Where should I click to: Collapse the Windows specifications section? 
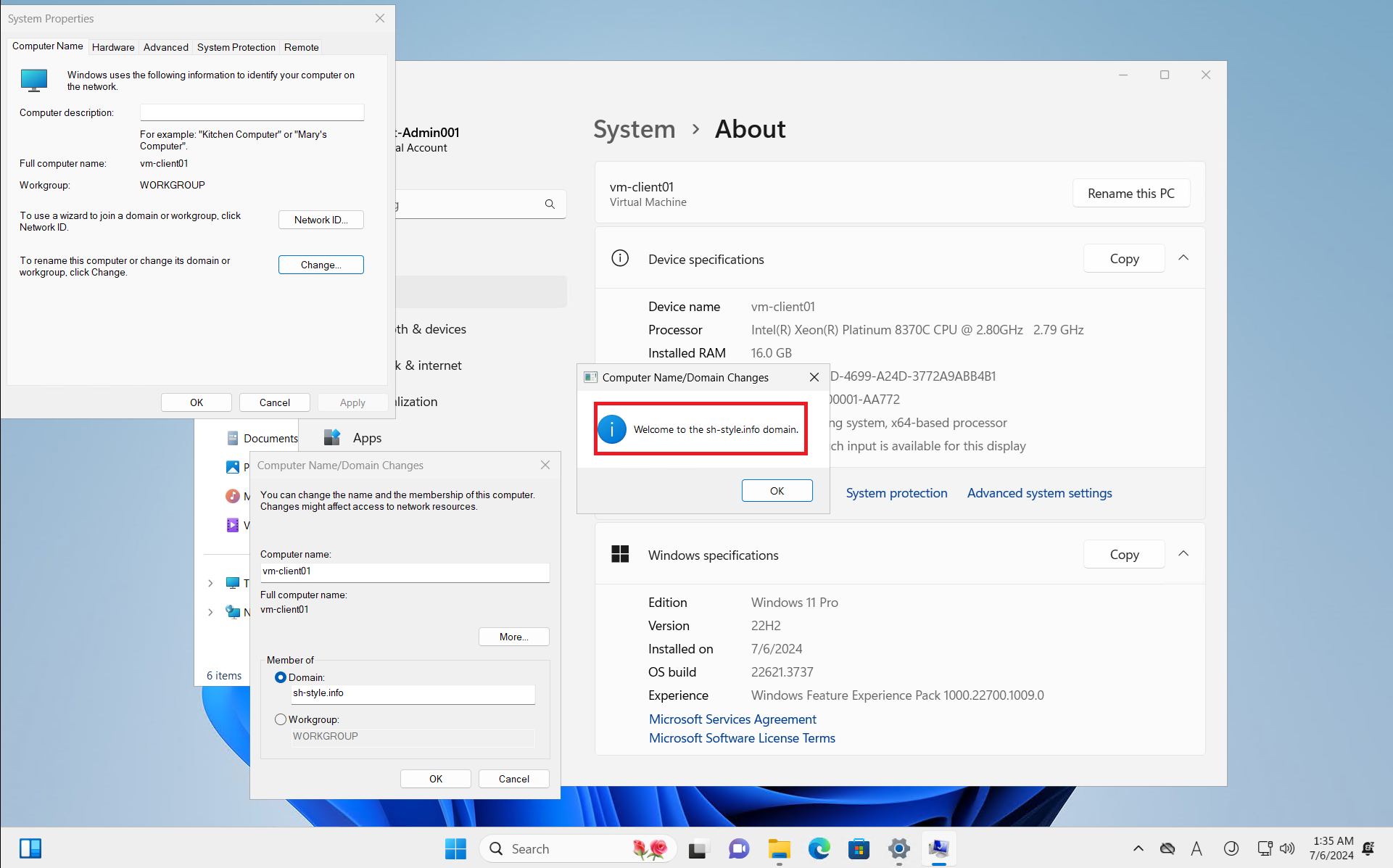click(1183, 554)
